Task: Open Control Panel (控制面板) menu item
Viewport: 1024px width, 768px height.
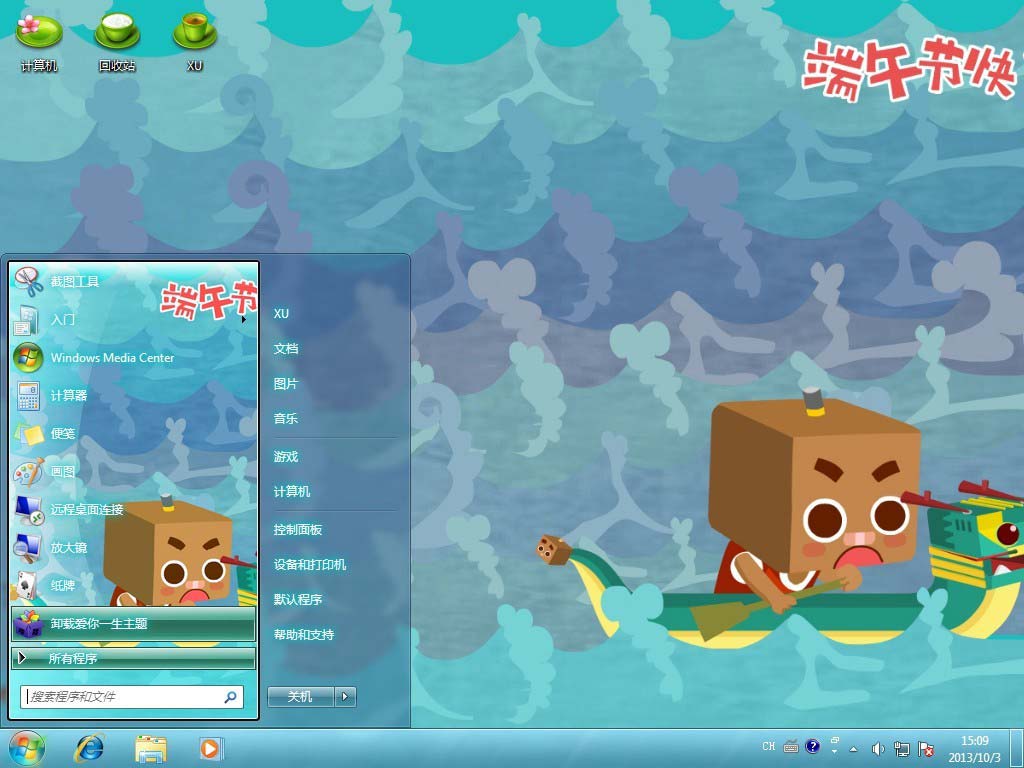Action: 298,530
